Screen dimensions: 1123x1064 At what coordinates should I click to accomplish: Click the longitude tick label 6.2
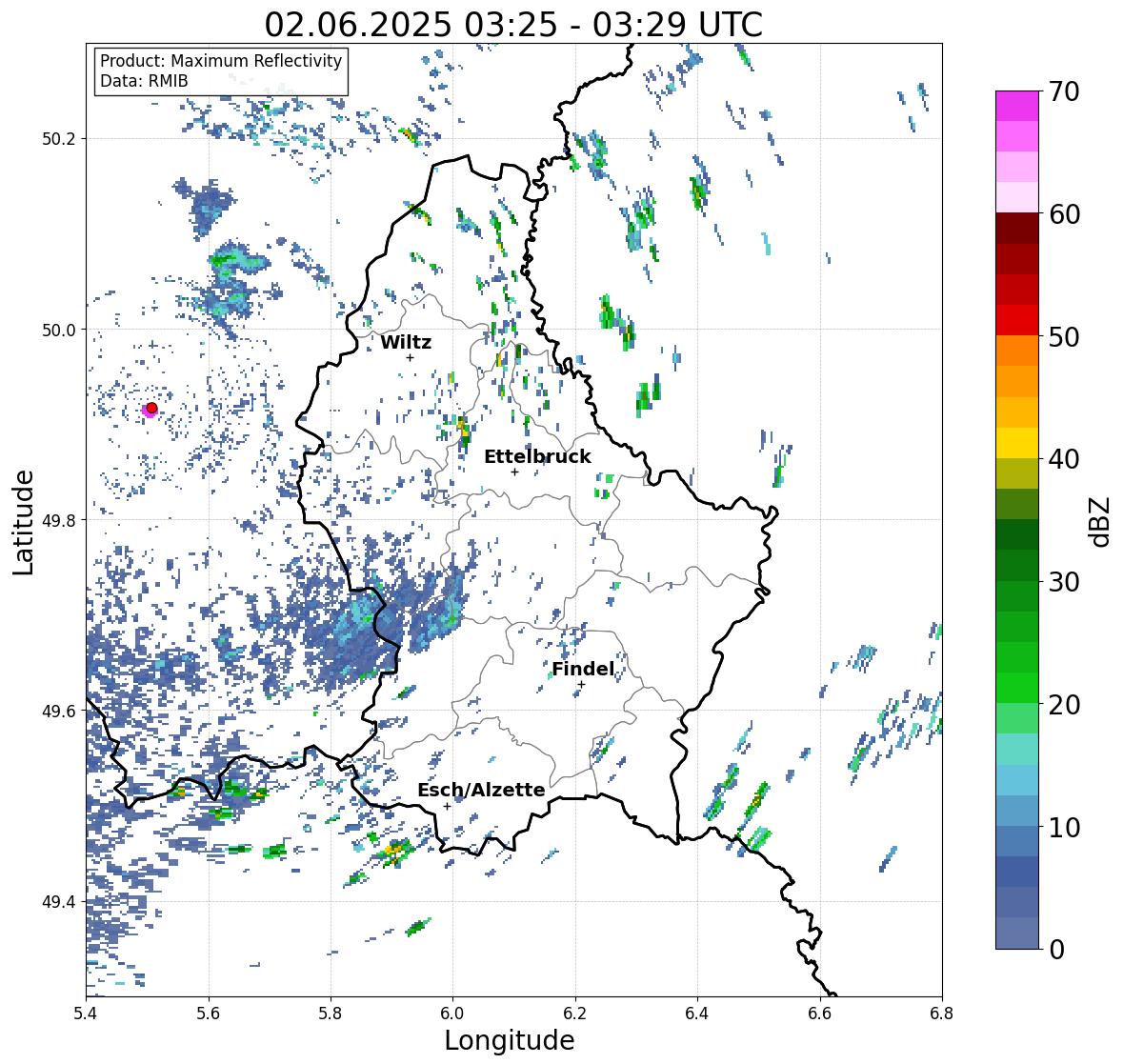pos(575,1014)
